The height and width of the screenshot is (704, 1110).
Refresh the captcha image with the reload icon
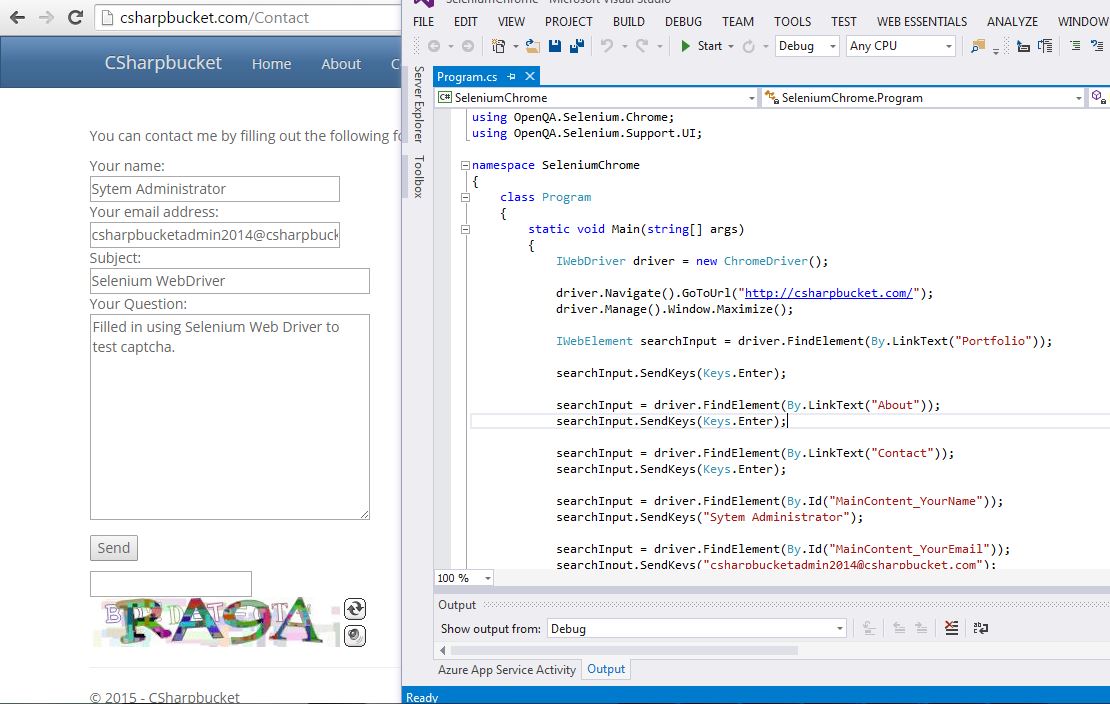click(x=355, y=608)
